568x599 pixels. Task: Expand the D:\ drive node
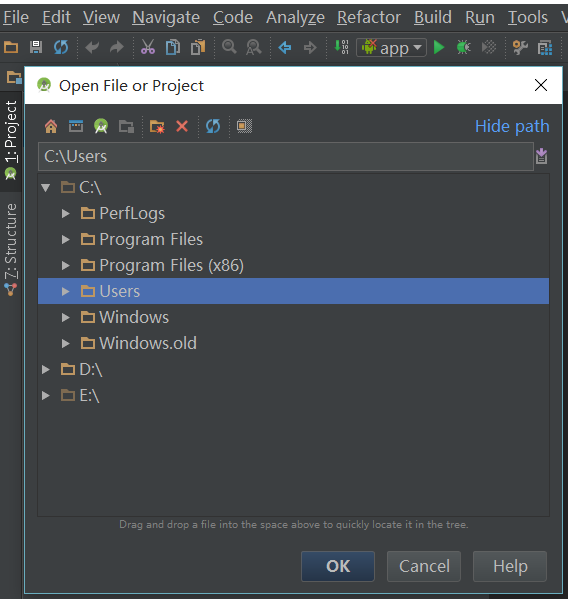46,369
